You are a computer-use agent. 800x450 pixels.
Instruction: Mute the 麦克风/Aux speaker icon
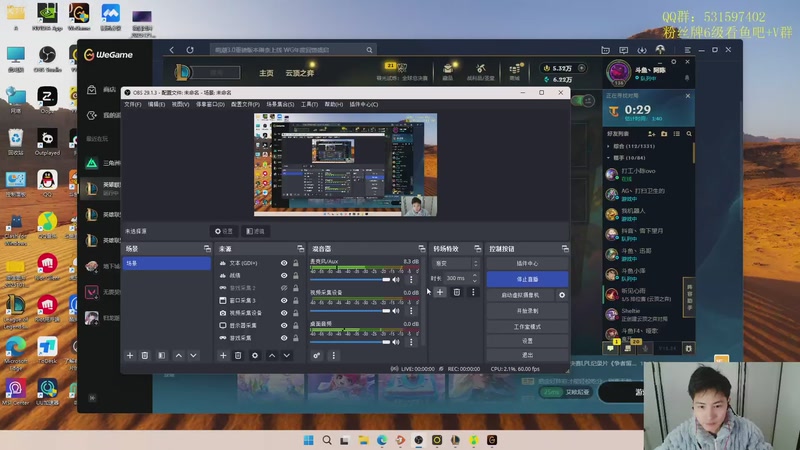coord(396,280)
